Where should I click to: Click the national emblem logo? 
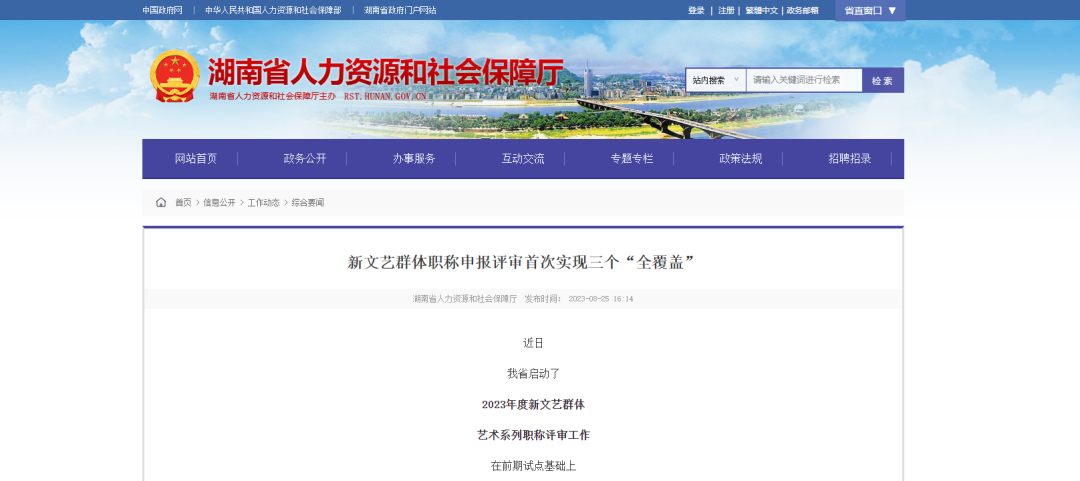coord(175,76)
